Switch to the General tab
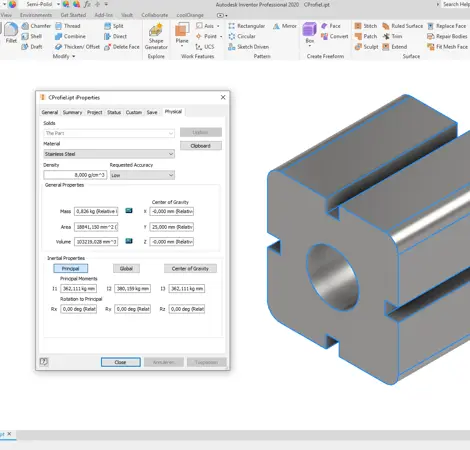 (x=50, y=112)
